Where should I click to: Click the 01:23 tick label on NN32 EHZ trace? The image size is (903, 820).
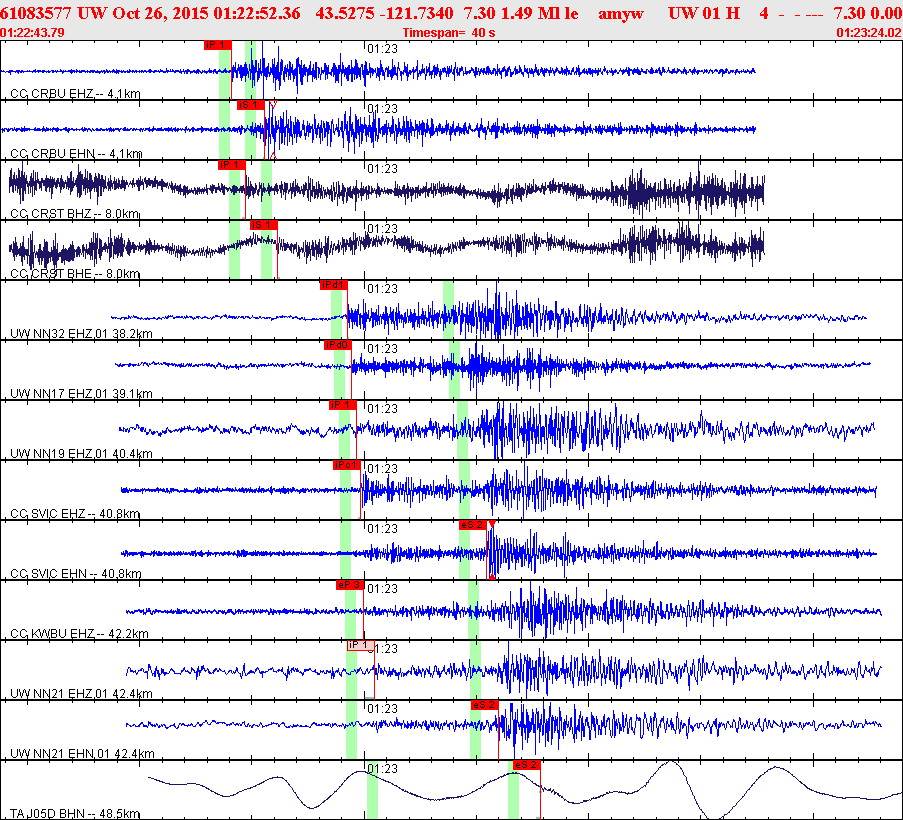coord(382,288)
